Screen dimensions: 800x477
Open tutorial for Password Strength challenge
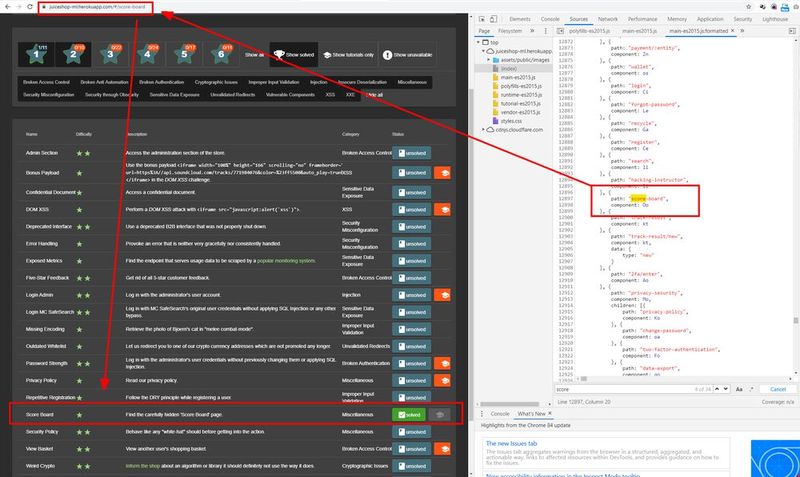pyautogui.click(x=442, y=363)
